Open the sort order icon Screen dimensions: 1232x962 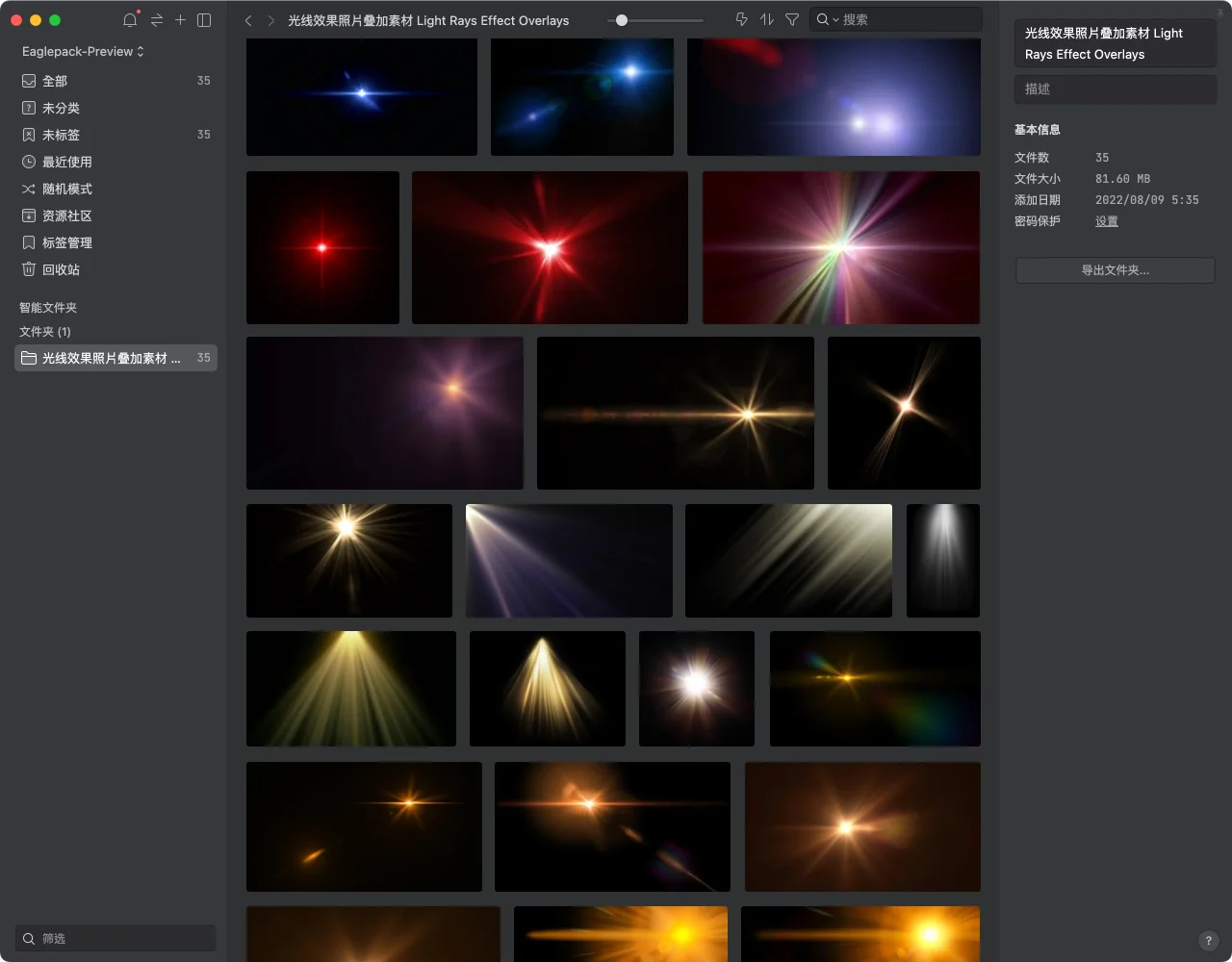767,19
